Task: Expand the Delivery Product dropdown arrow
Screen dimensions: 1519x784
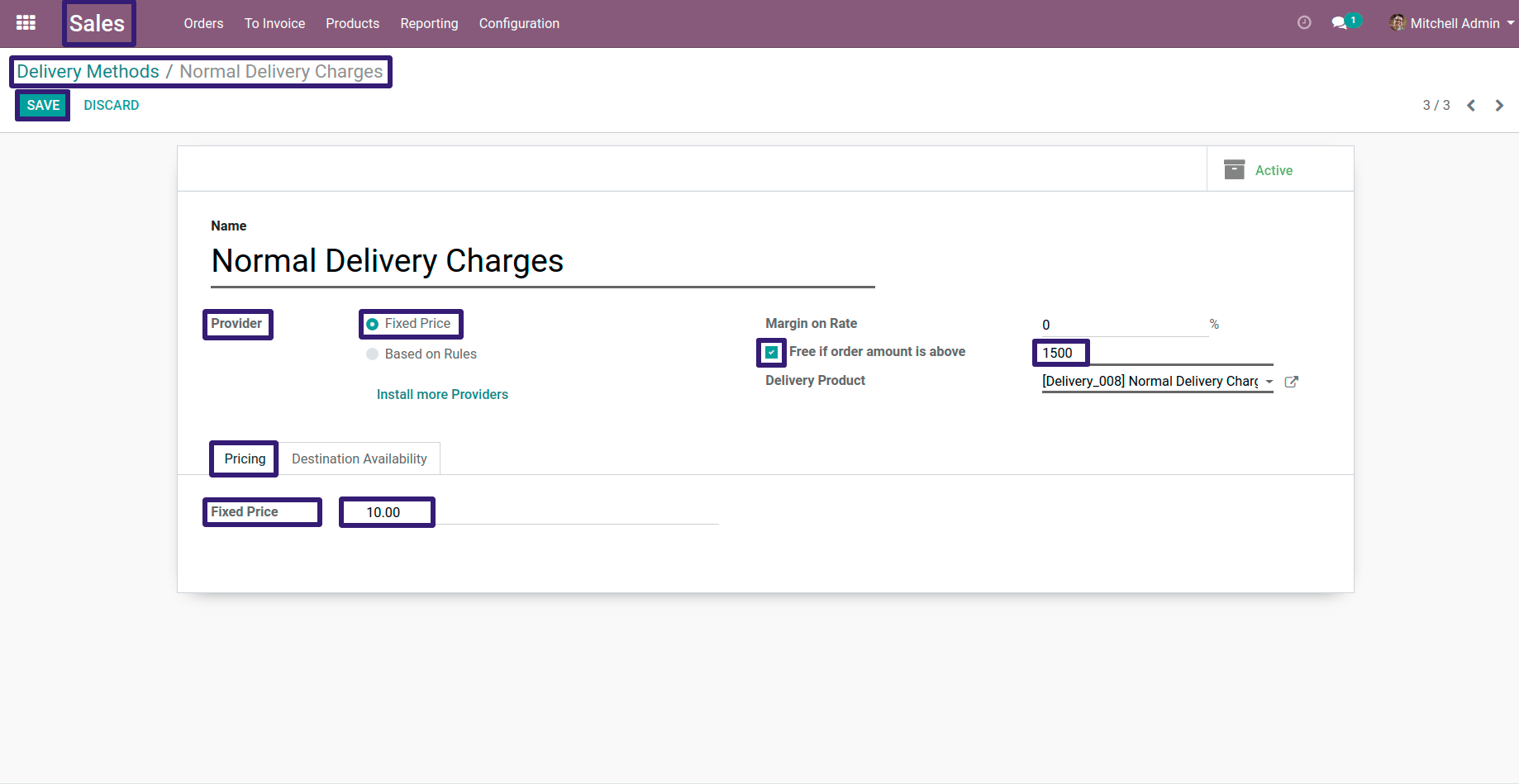Action: pos(1269,382)
